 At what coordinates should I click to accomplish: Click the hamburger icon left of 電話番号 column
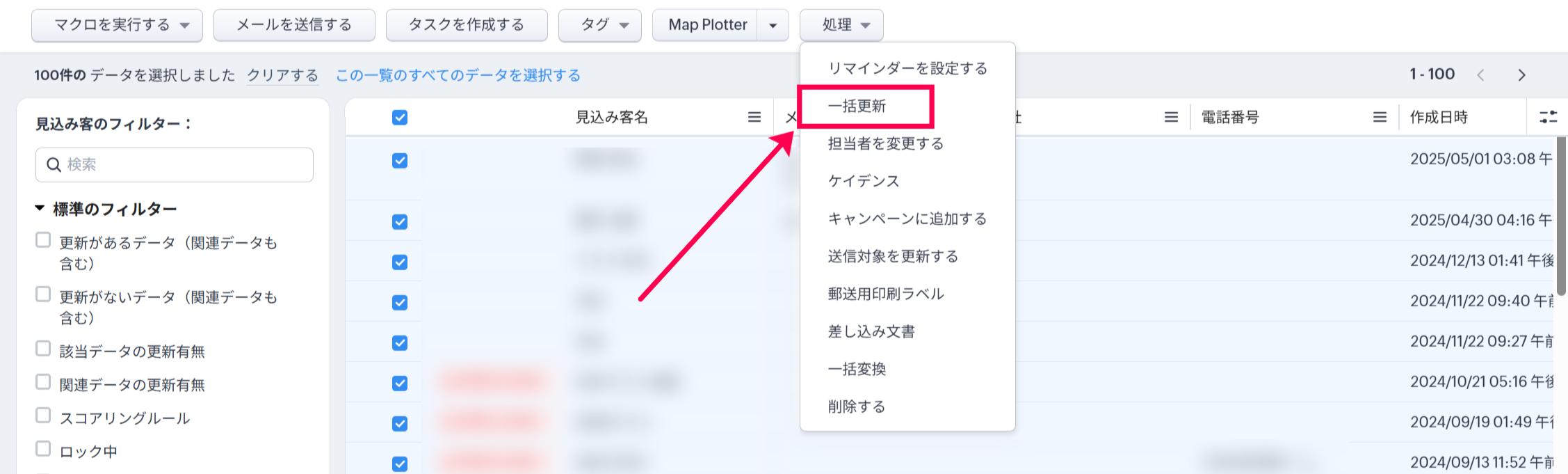pos(1171,118)
